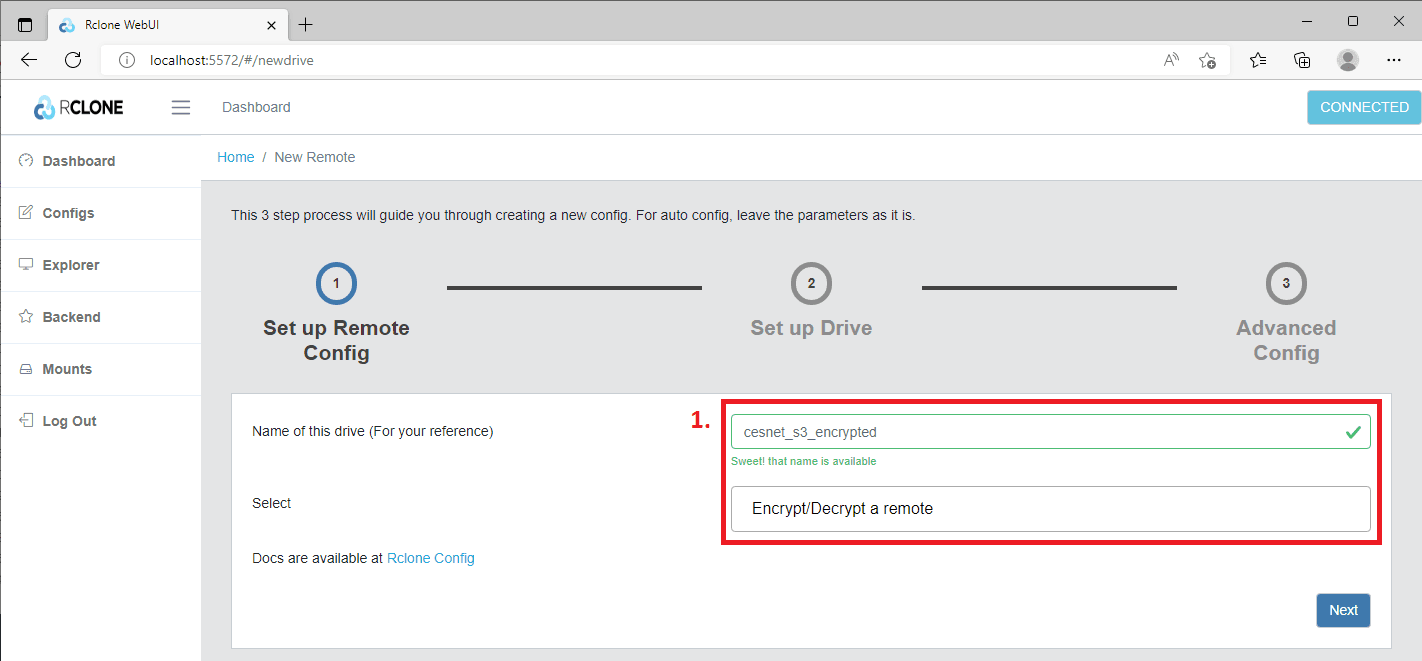Jump to step 2 Set up Drive circle
1422x661 pixels.
coord(811,284)
